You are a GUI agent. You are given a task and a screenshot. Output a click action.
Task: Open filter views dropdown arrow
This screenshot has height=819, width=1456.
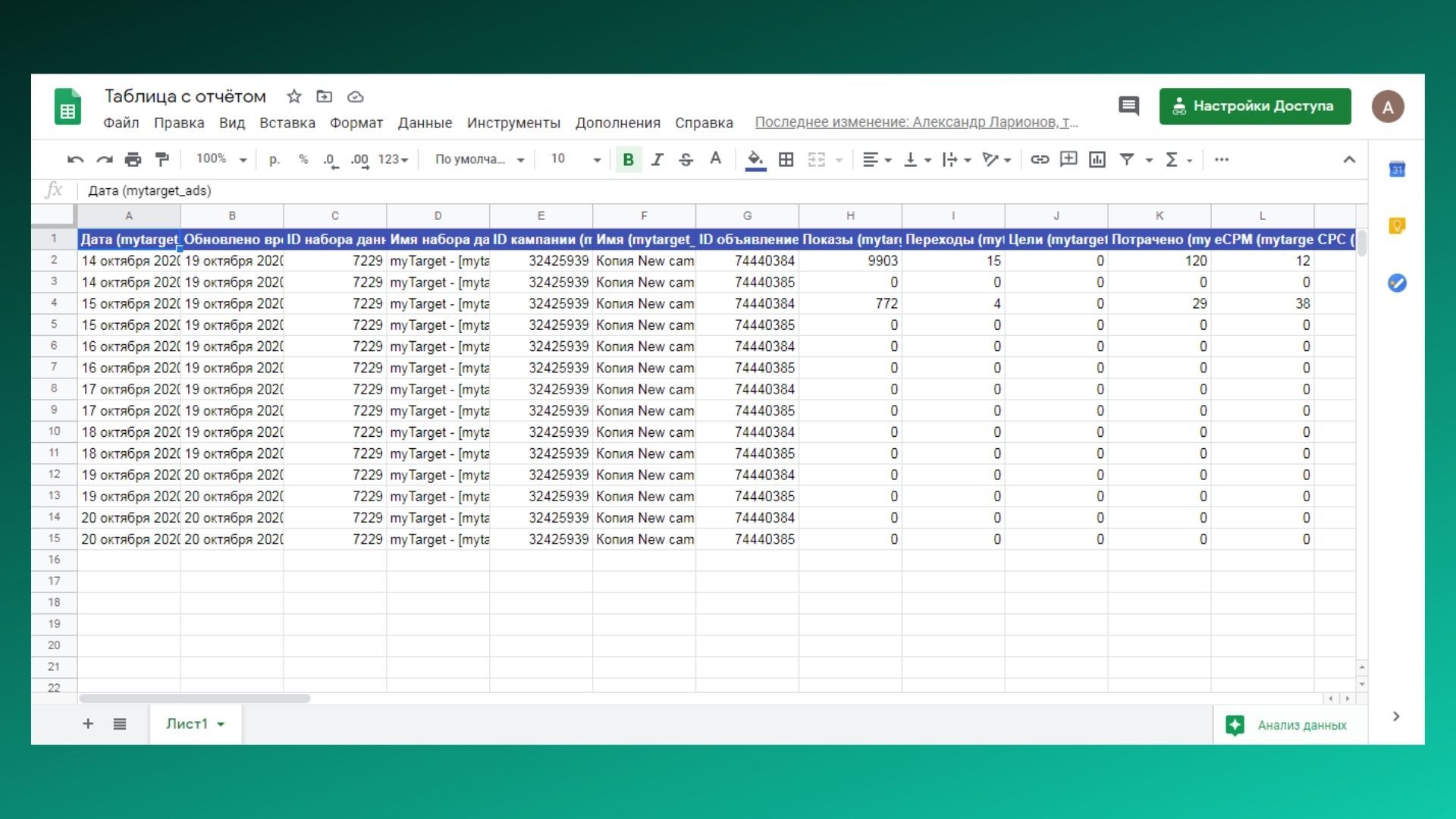pos(1149,160)
